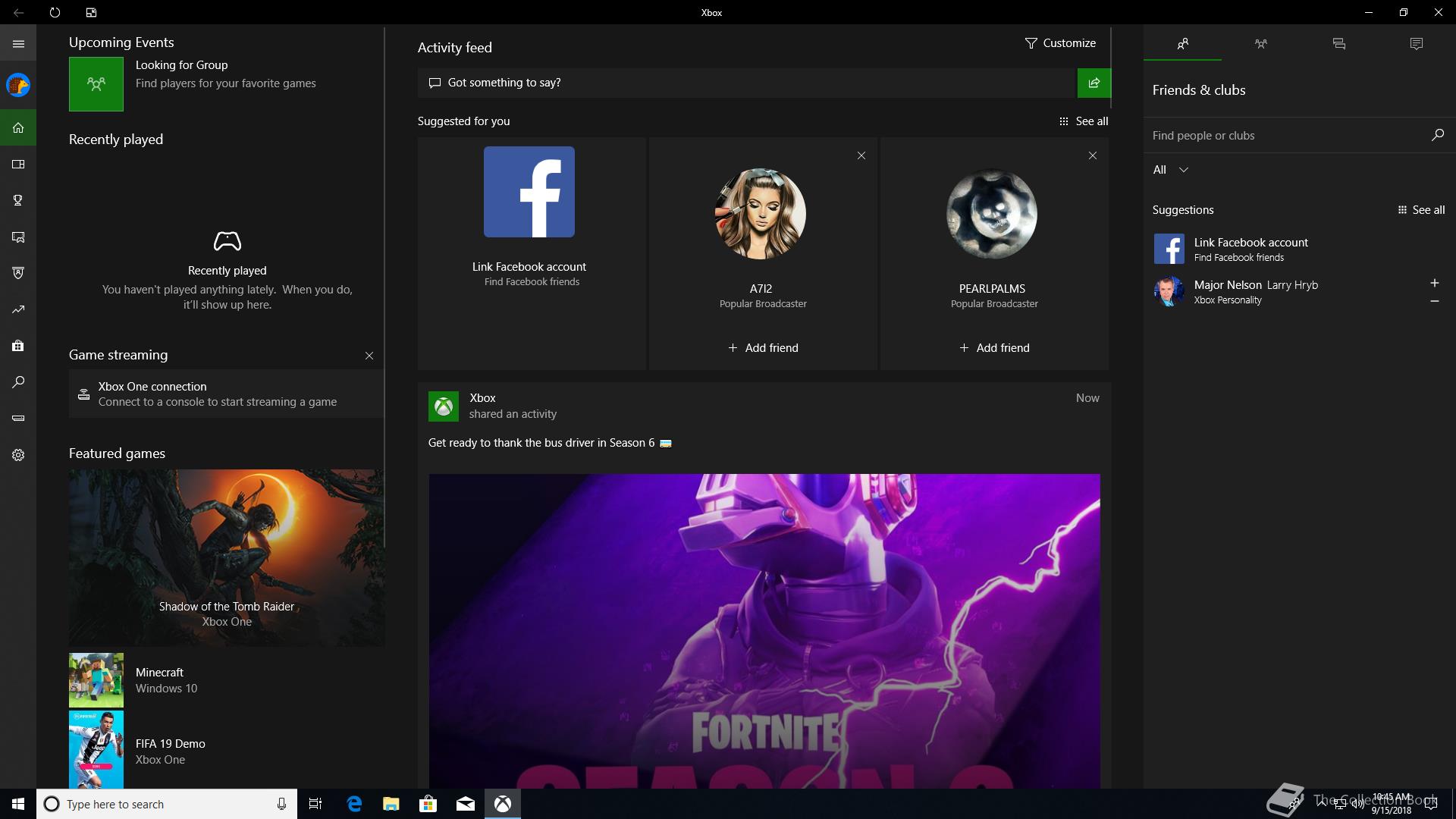Open My games sidebar icon
Viewport: 1456px width, 819px height.
(18, 164)
